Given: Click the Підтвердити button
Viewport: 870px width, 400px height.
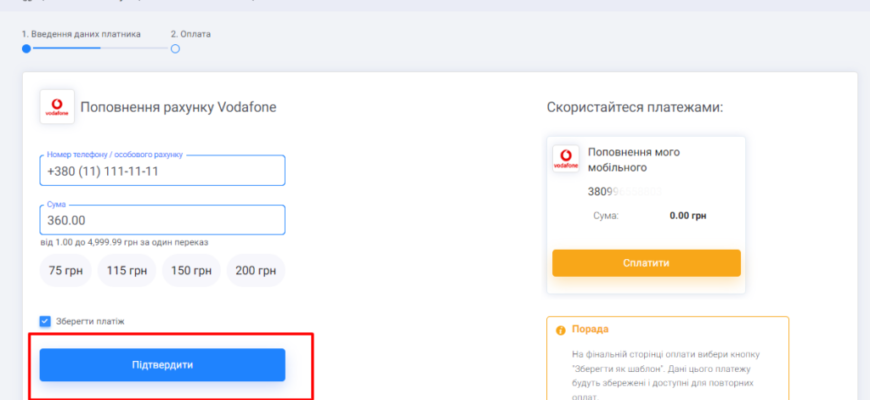Looking at the screenshot, I should pos(163,365).
